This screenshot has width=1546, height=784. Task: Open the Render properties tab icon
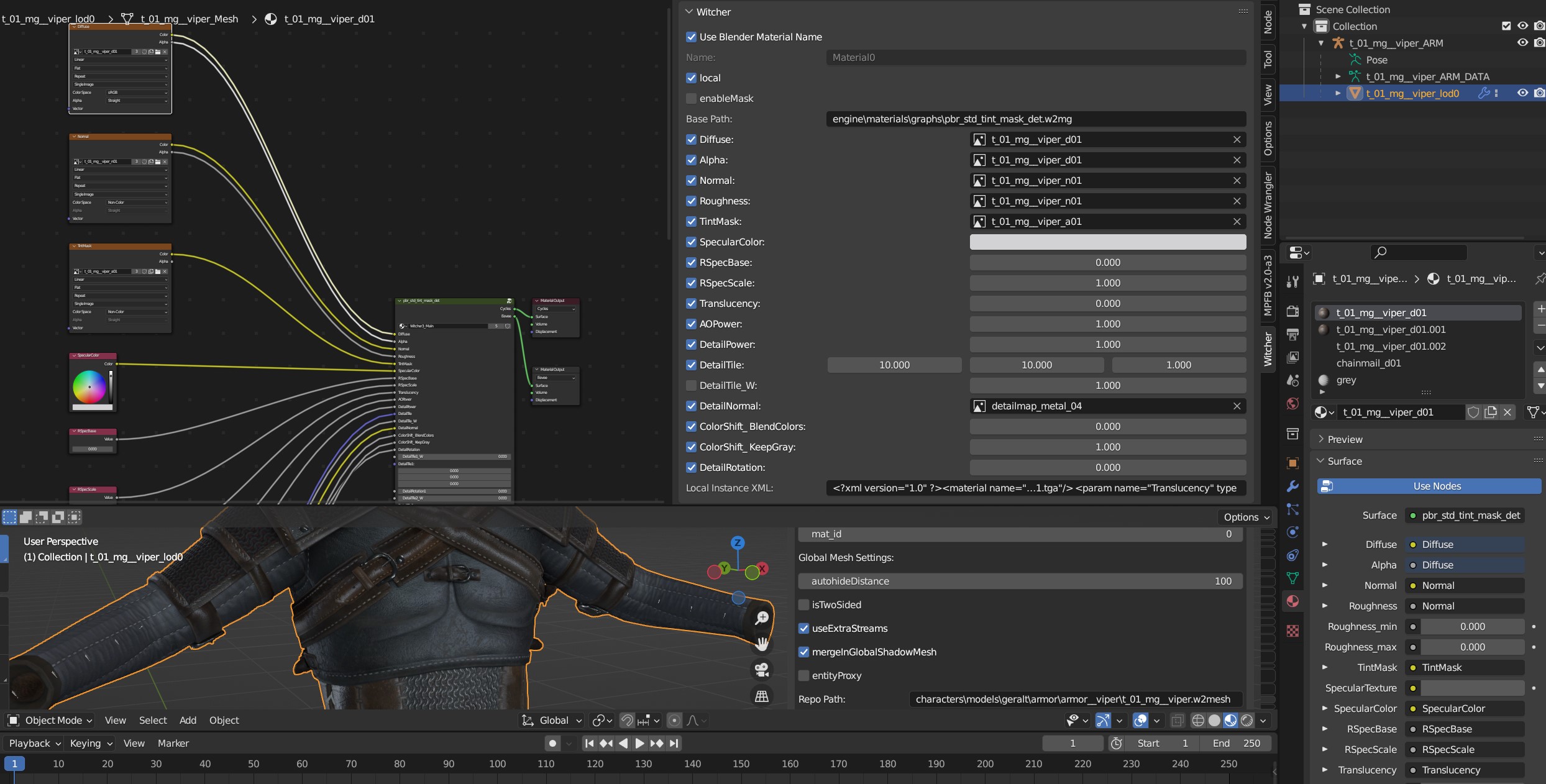pos(1292,311)
